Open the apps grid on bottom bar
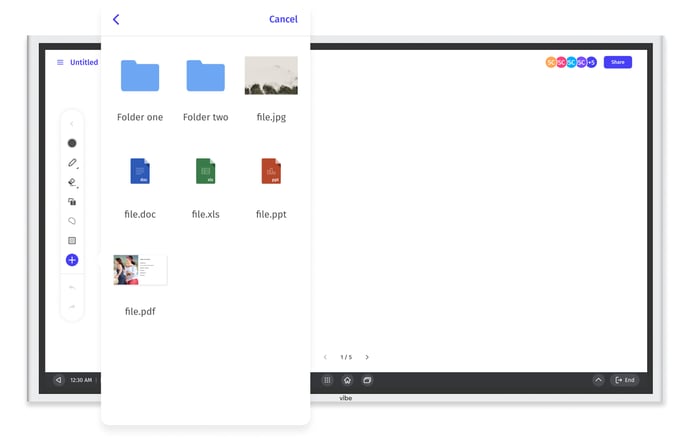Image resolution: width=688 pixels, height=439 pixels. 327,380
